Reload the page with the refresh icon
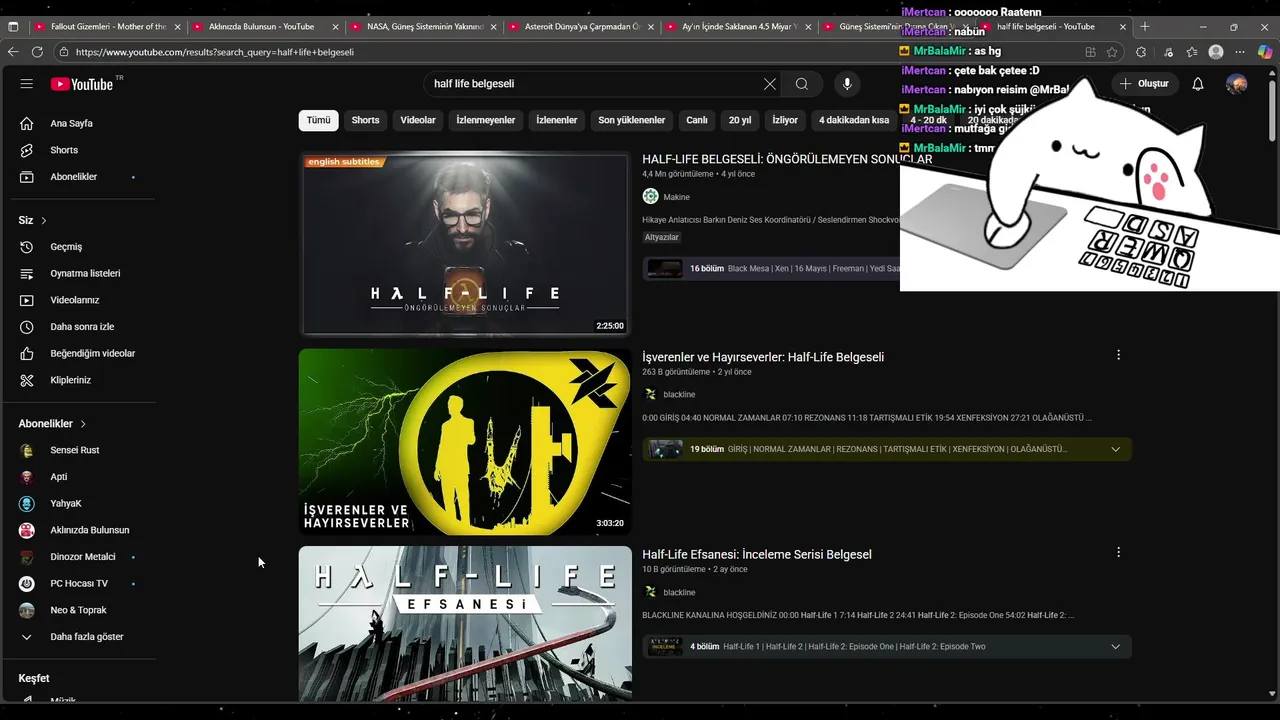The height and width of the screenshot is (720, 1280). [x=37, y=52]
